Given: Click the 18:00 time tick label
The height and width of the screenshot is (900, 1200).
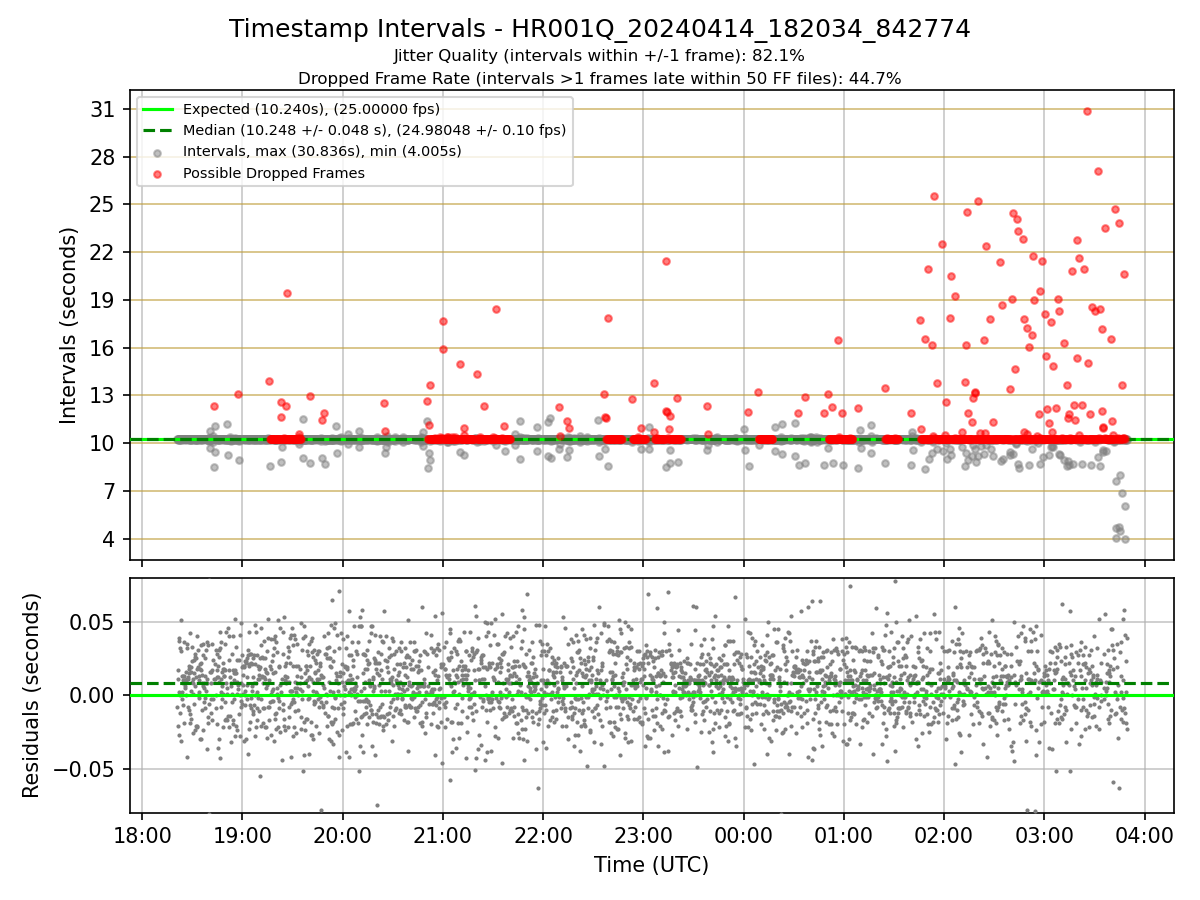Looking at the screenshot, I should (x=142, y=834).
